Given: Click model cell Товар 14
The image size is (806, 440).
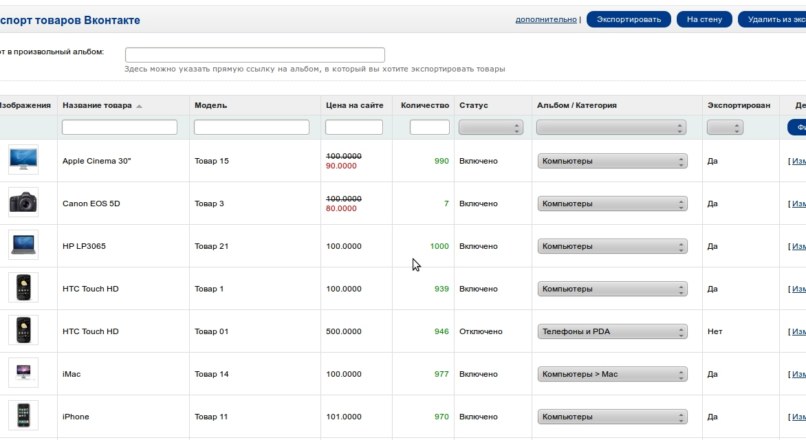Looking at the screenshot, I should point(211,374).
